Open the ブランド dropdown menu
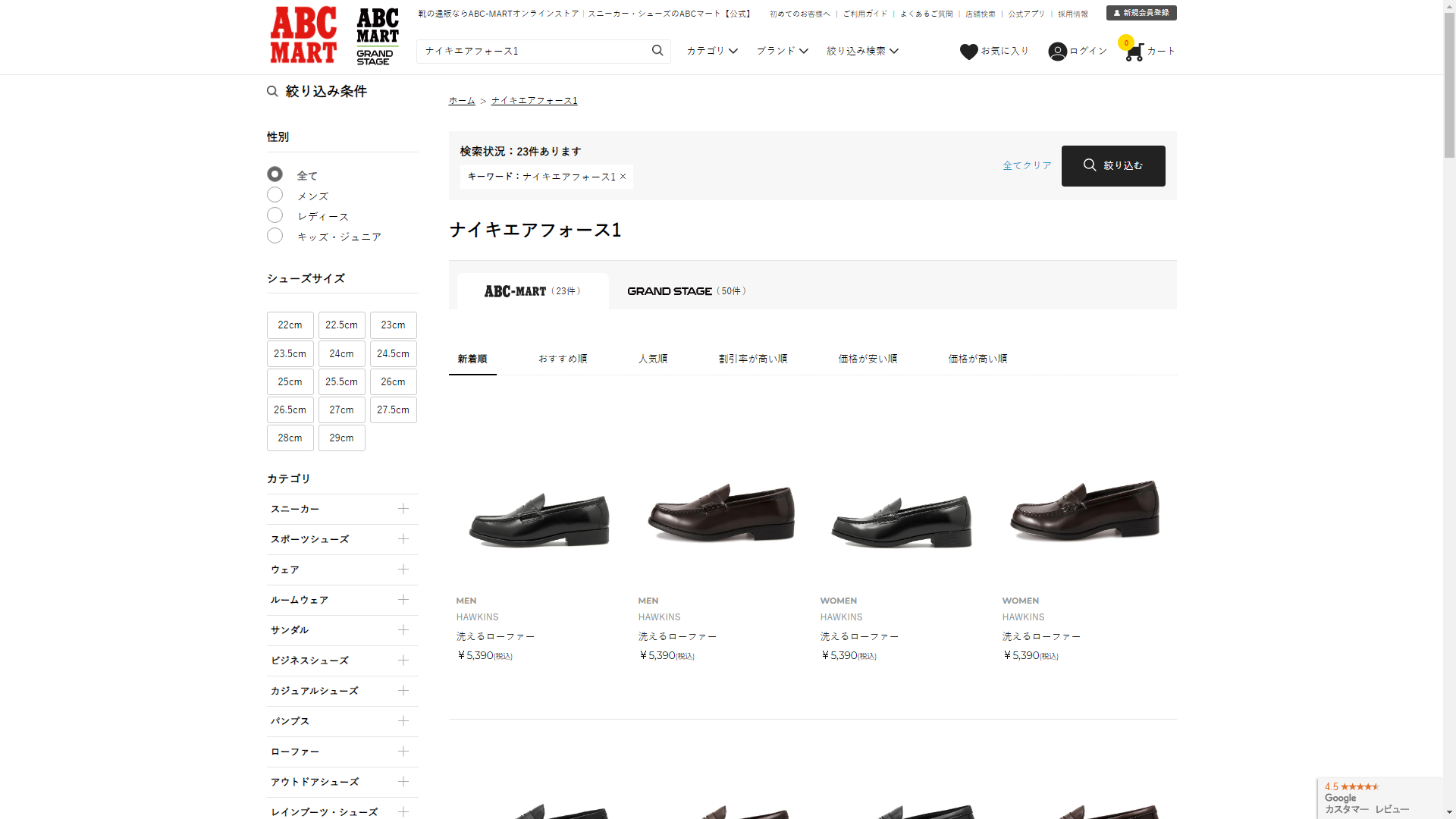This screenshot has width=1456, height=819. pyautogui.click(x=782, y=51)
